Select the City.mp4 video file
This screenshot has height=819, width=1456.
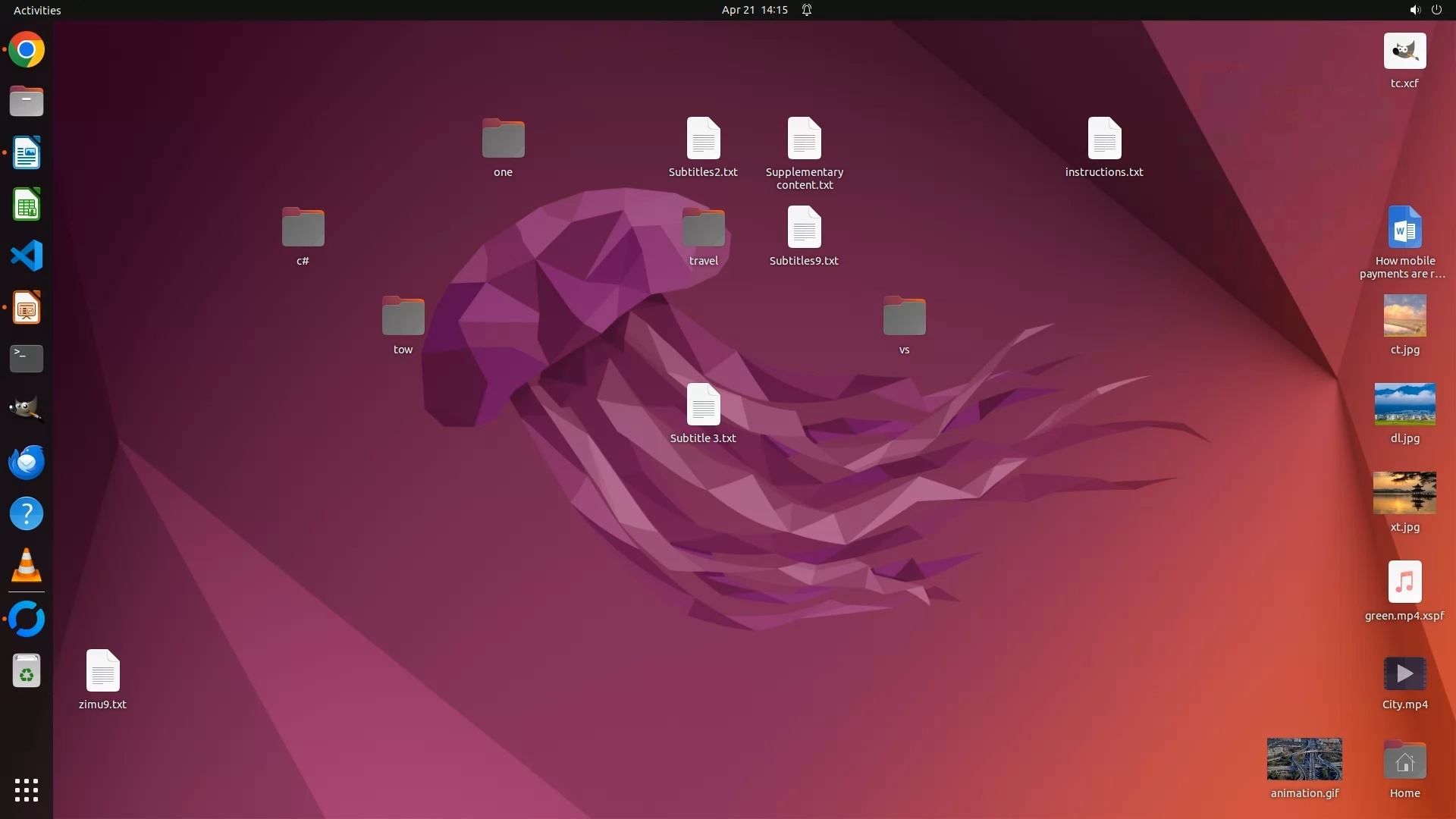pos(1404,673)
